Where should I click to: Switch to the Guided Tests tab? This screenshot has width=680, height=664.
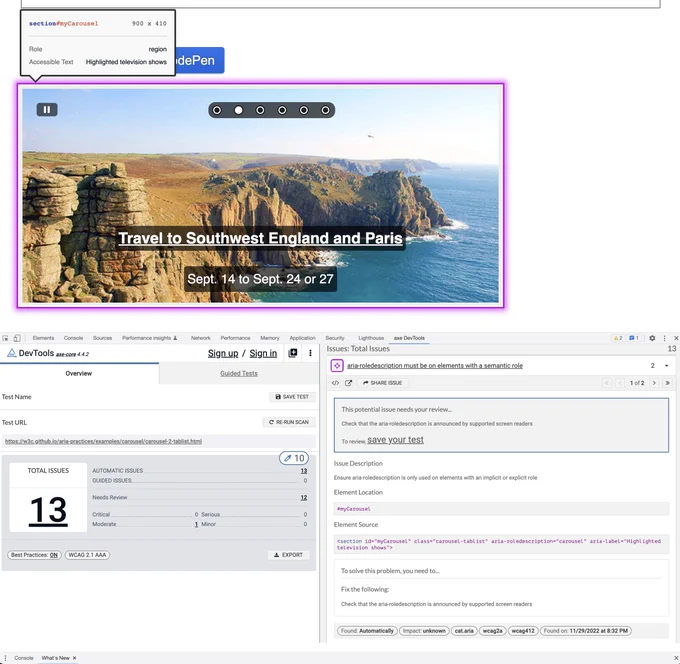pyautogui.click(x=239, y=373)
